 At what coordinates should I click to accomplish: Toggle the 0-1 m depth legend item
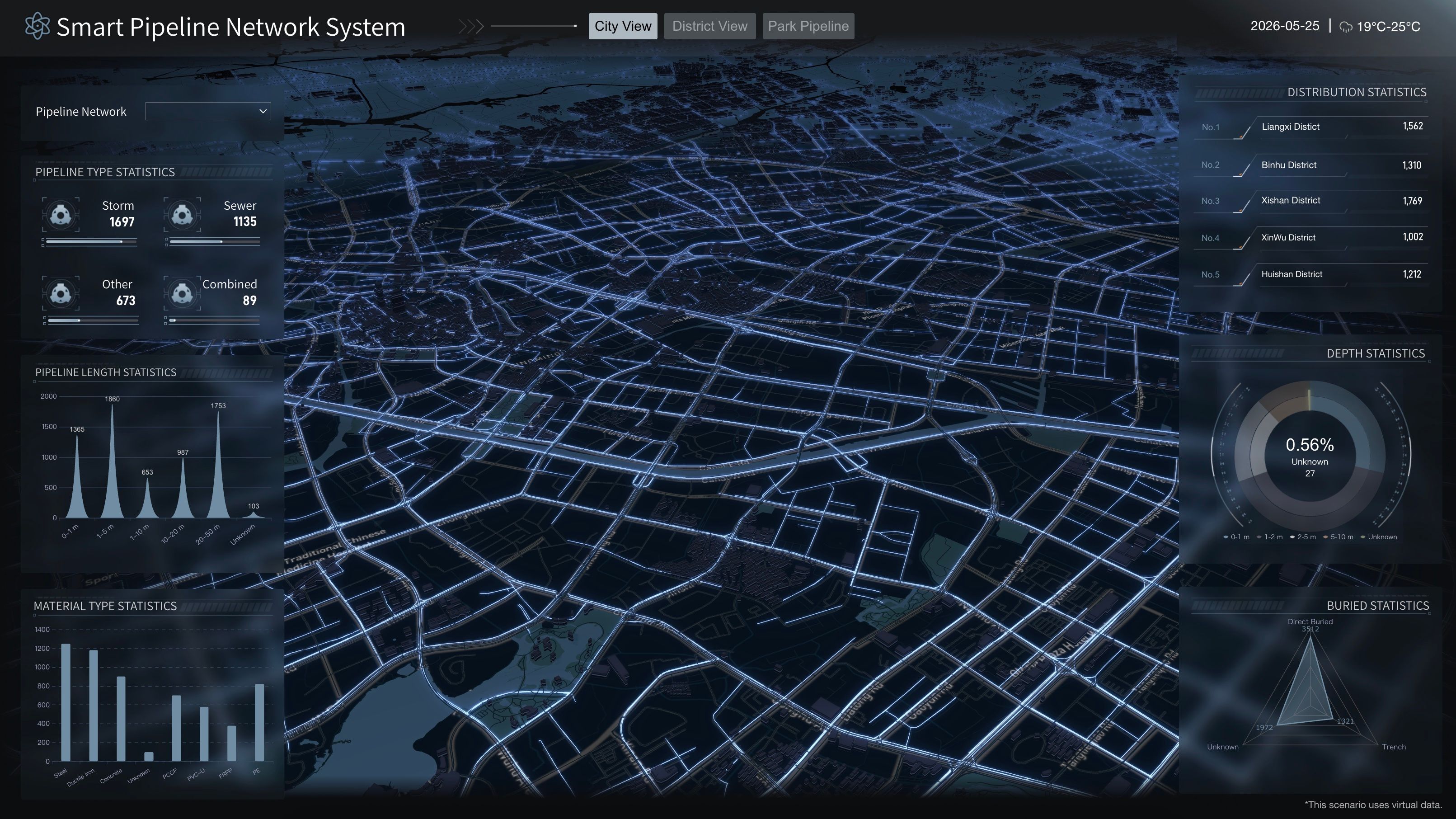[x=1236, y=537]
